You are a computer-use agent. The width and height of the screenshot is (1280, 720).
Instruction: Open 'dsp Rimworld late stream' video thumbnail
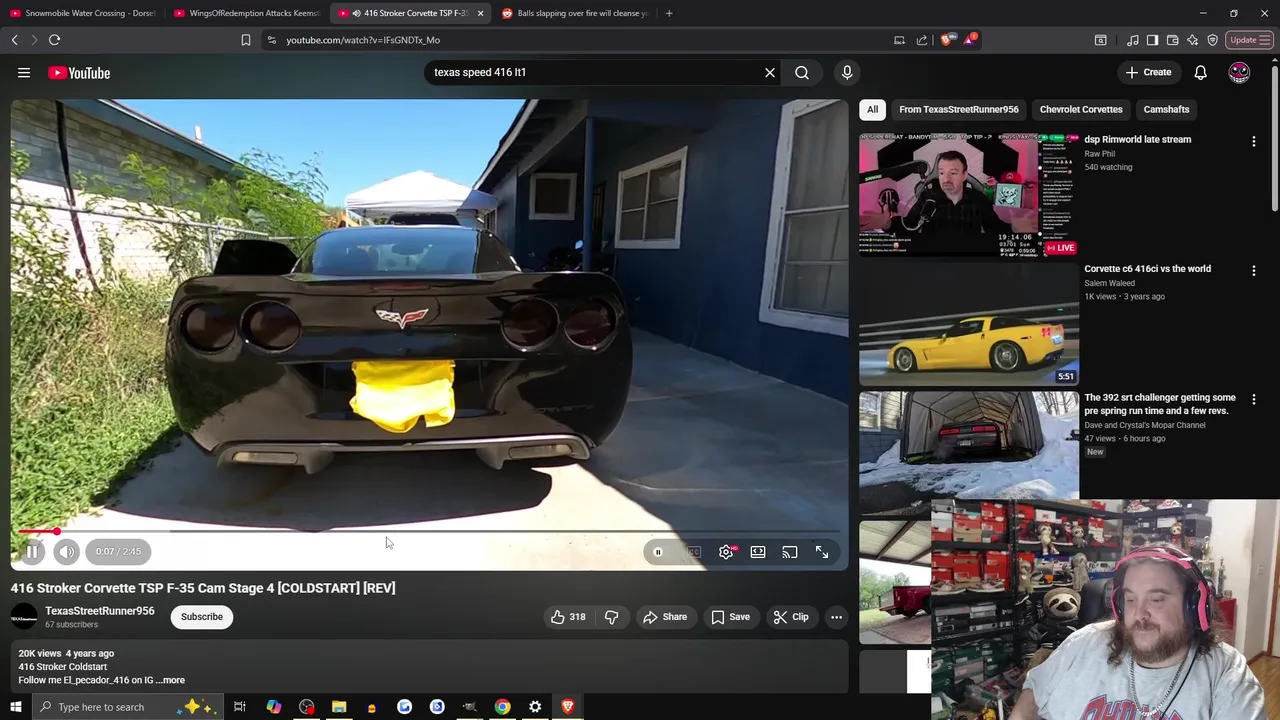tap(969, 195)
